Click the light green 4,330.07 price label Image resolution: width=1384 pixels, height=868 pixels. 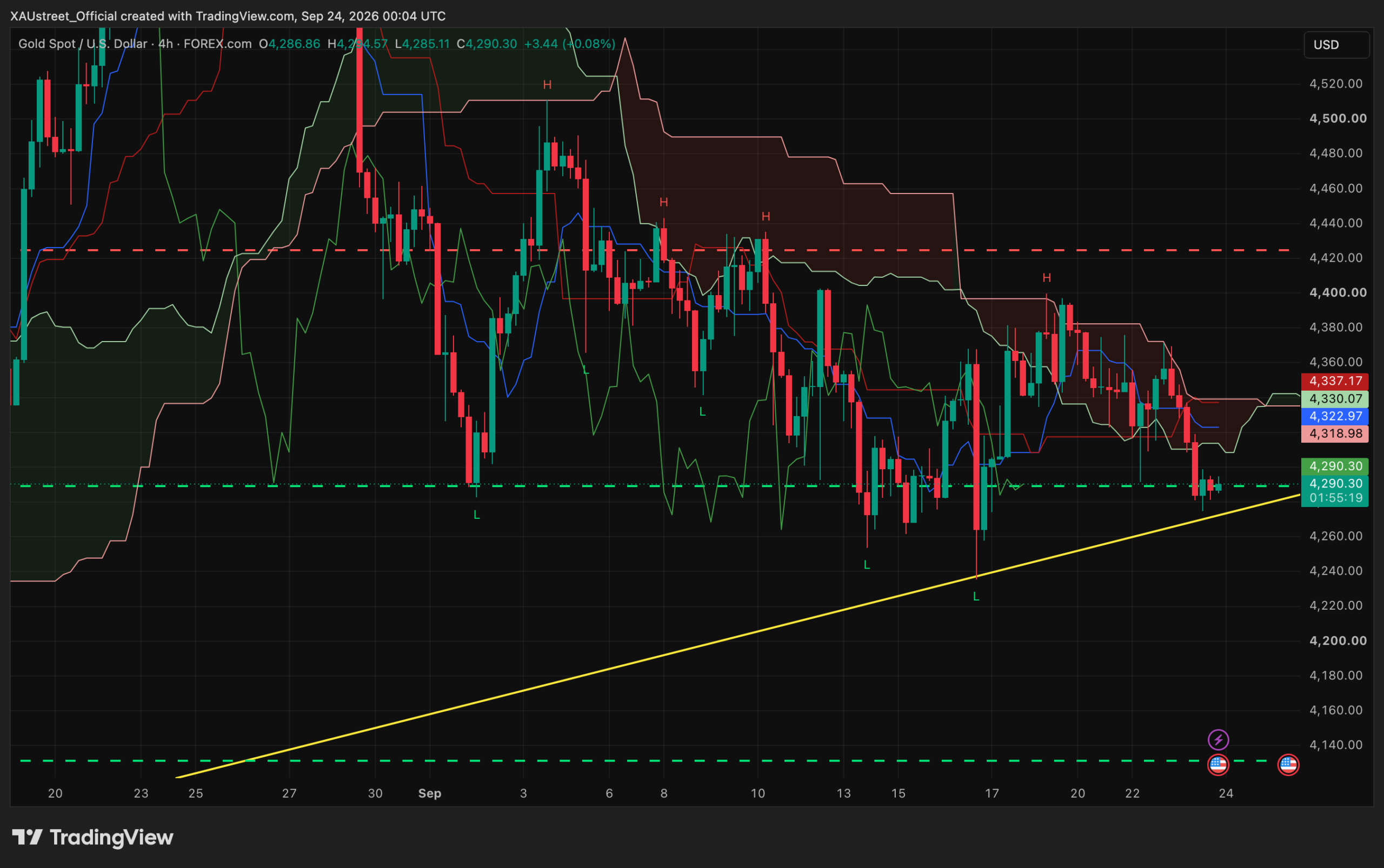[1335, 398]
